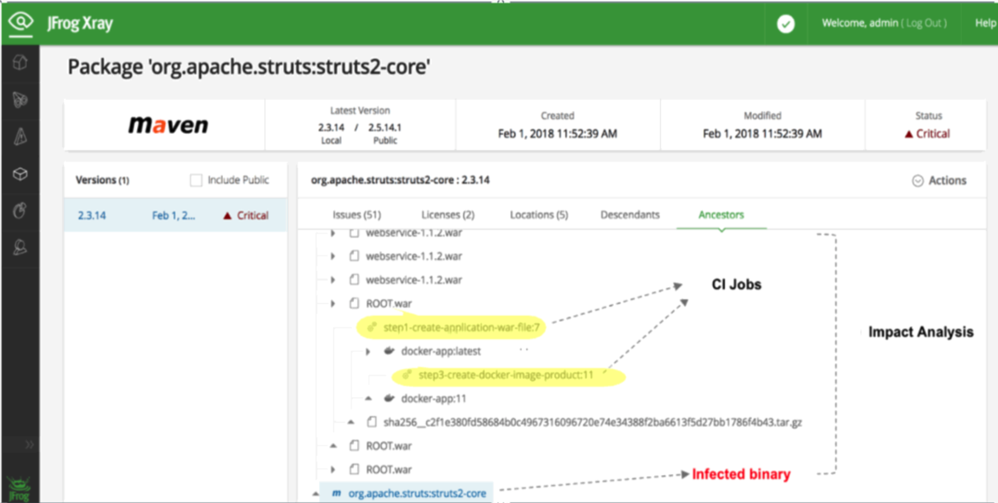Switch to the Licenses (2) tab
This screenshot has width=998, height=503.
pos(447,215)
